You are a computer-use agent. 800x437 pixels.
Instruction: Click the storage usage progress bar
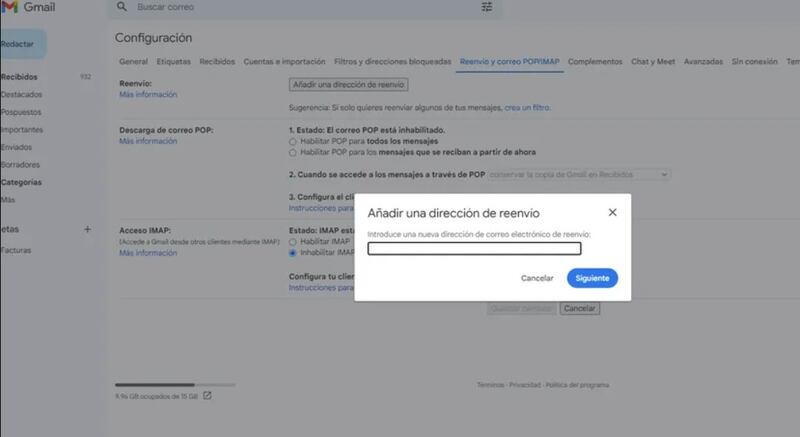coord(175,385)
